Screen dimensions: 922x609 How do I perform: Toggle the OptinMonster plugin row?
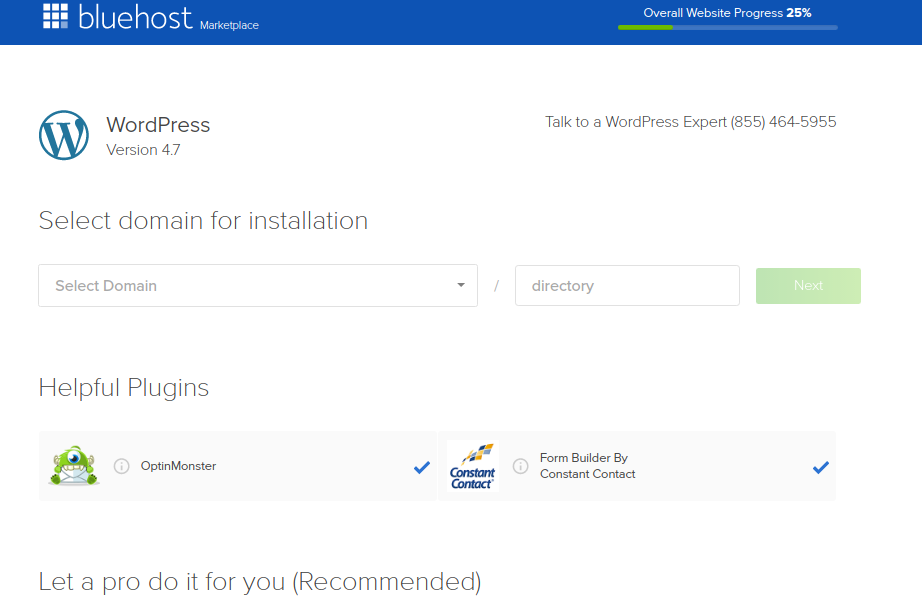[x=238, y=466]
